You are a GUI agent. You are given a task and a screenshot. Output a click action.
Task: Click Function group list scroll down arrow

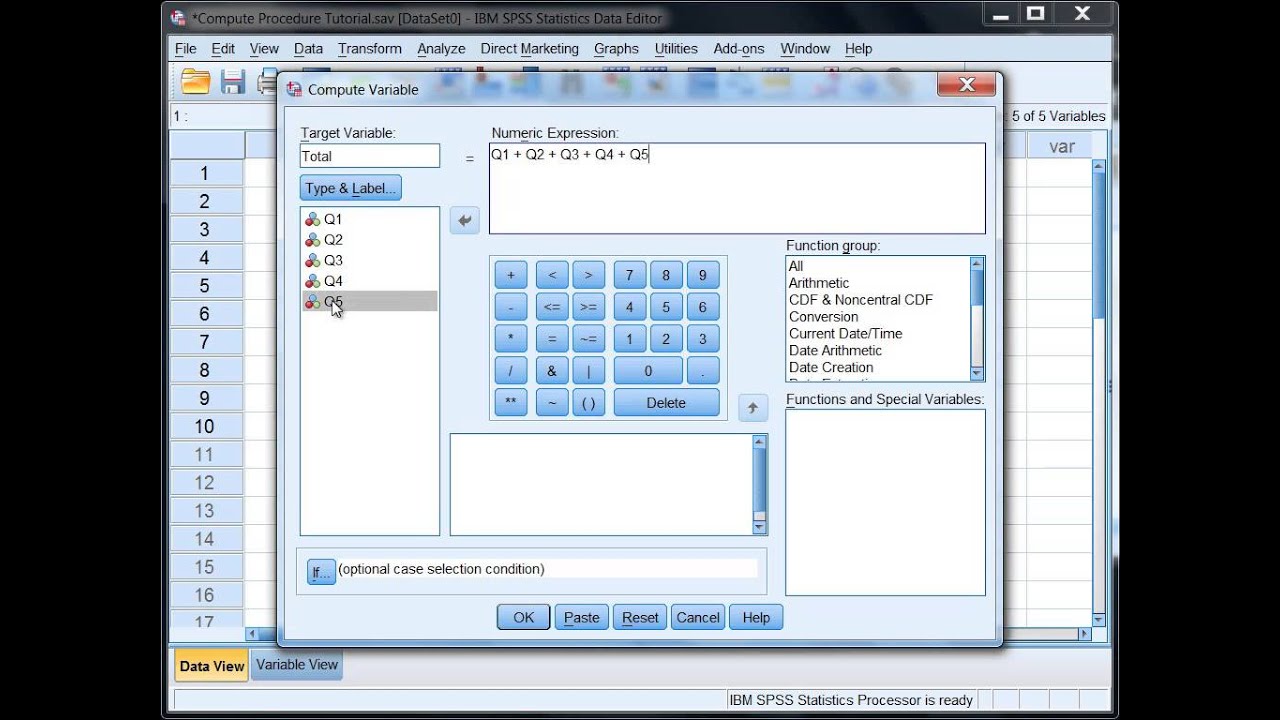pos(977,374)
